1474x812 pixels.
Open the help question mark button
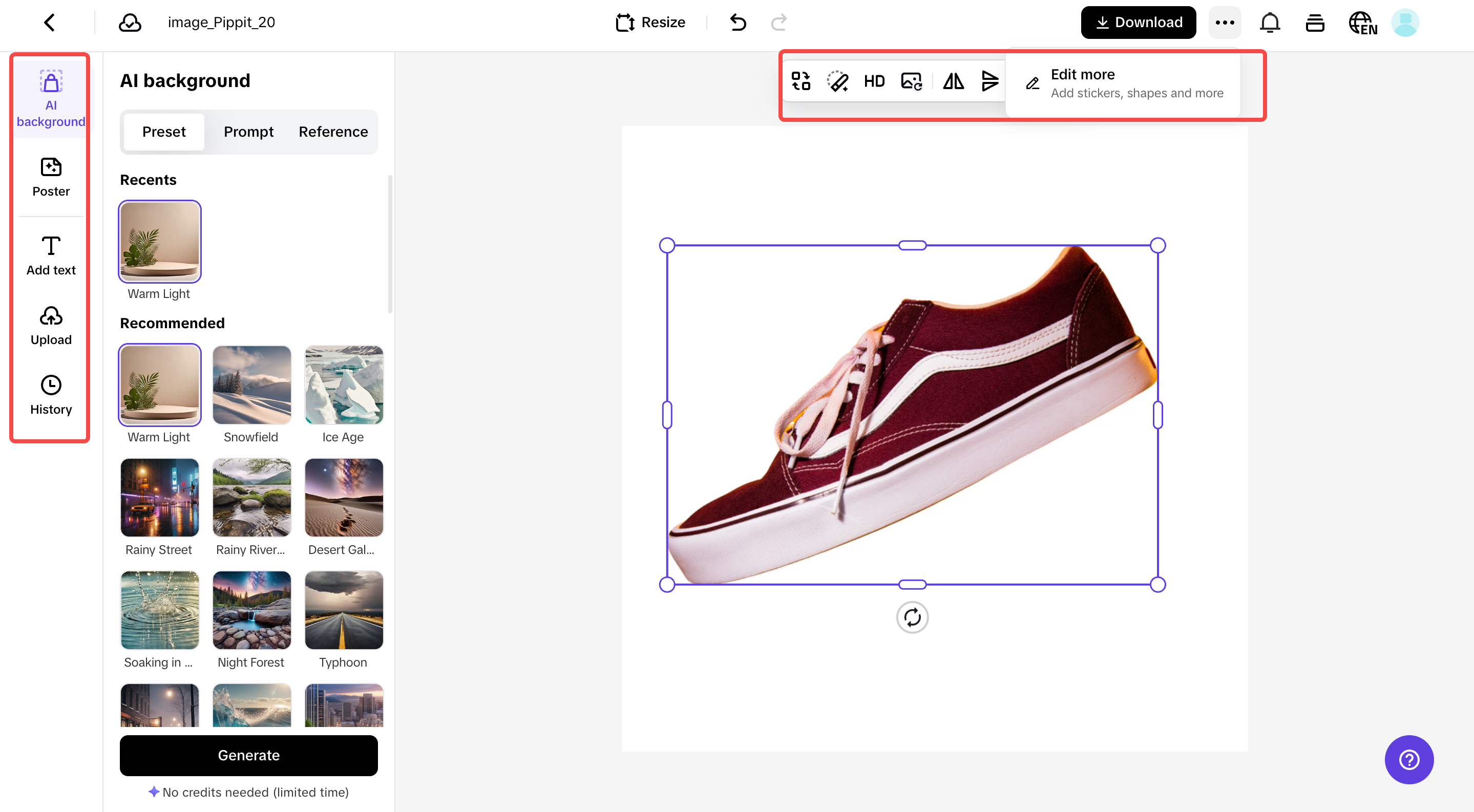[x=1409, y=759]
